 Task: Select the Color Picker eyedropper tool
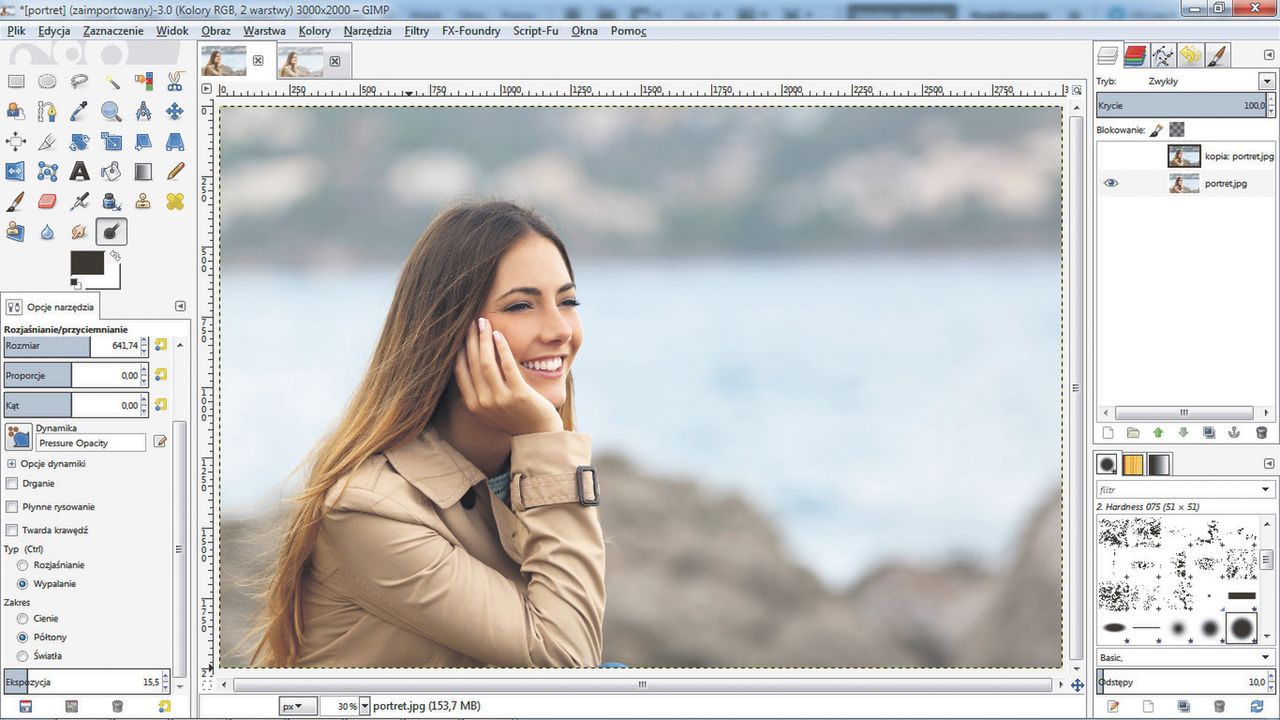click(x=79, y=111)
